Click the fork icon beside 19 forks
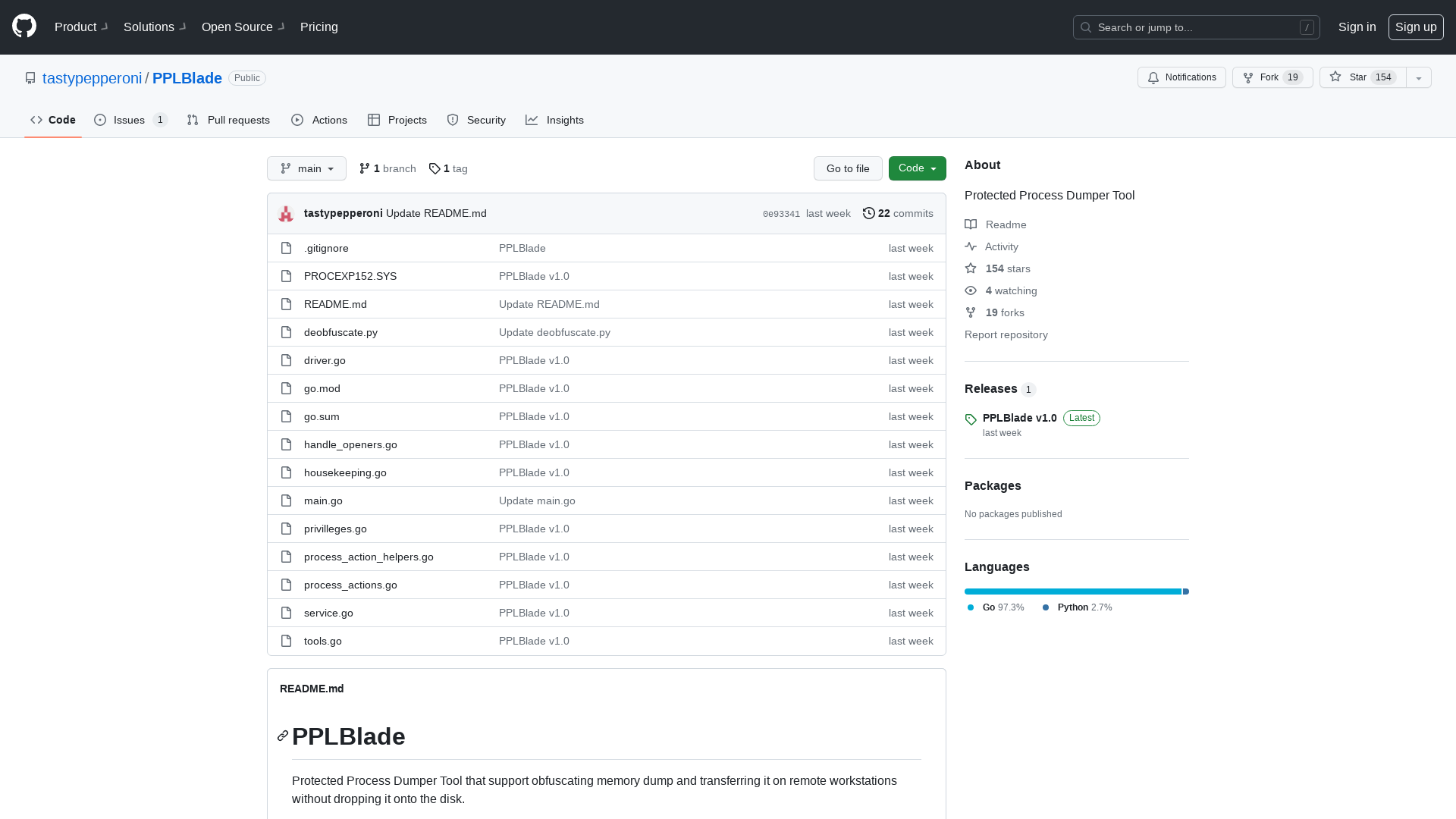Viewport: 1456px width, 819px height. (x=971, y=312)
